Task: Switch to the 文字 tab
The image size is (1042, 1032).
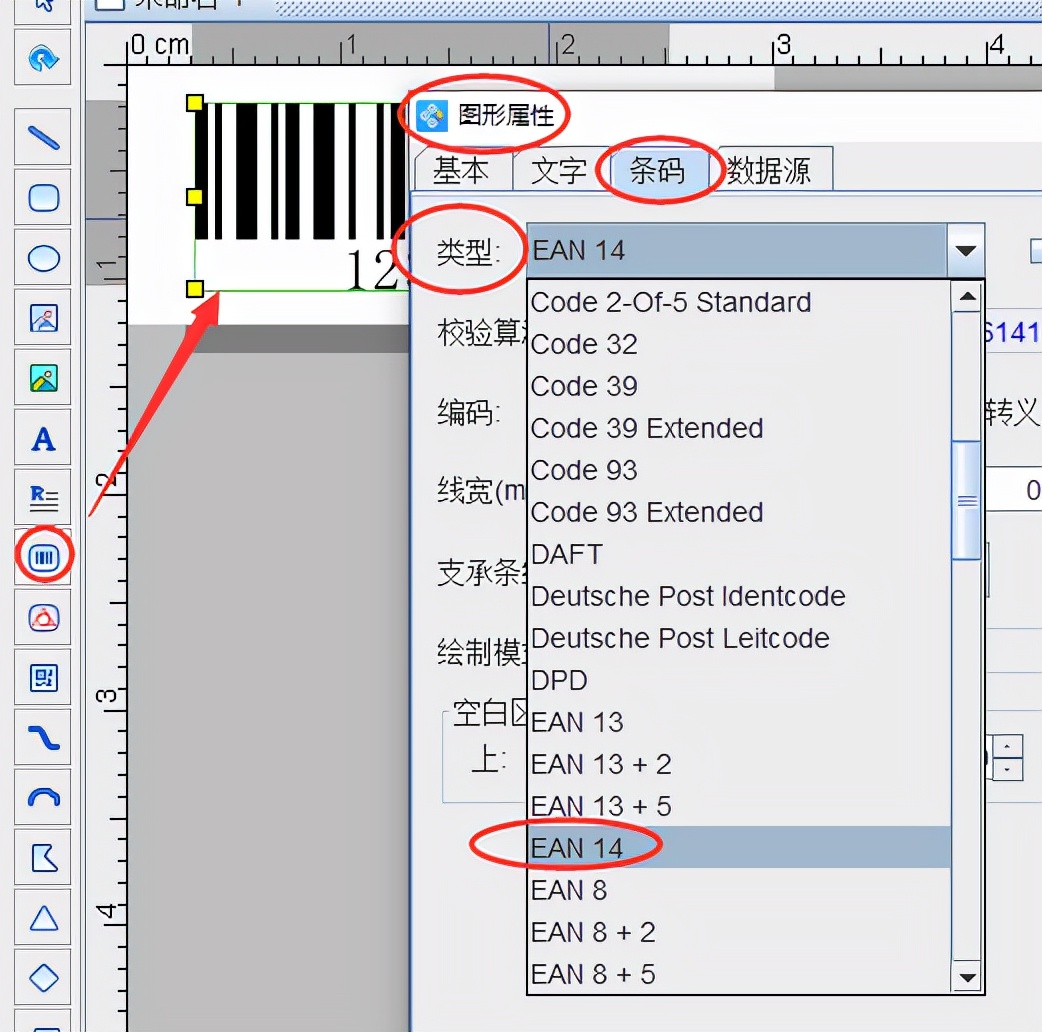Action: click(560, 169)
